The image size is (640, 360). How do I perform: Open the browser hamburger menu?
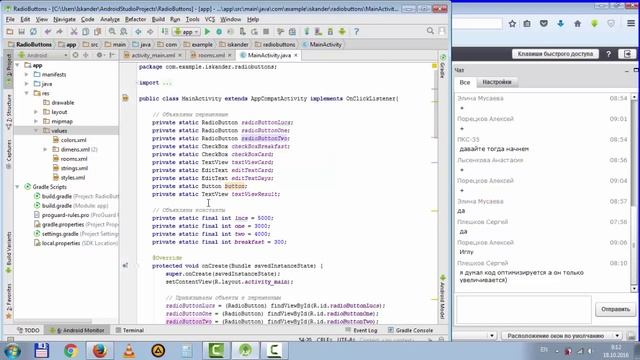pyautogui.click(x=631, y=24)
